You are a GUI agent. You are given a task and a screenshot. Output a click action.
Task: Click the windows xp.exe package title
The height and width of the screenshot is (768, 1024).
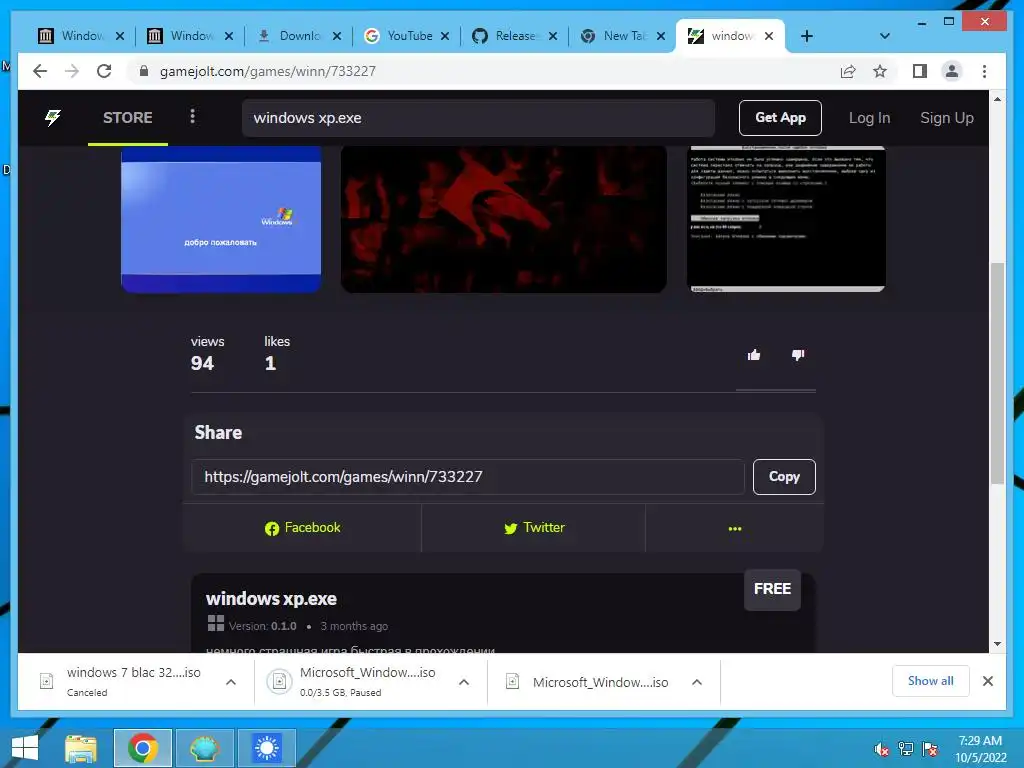(271, 599)
